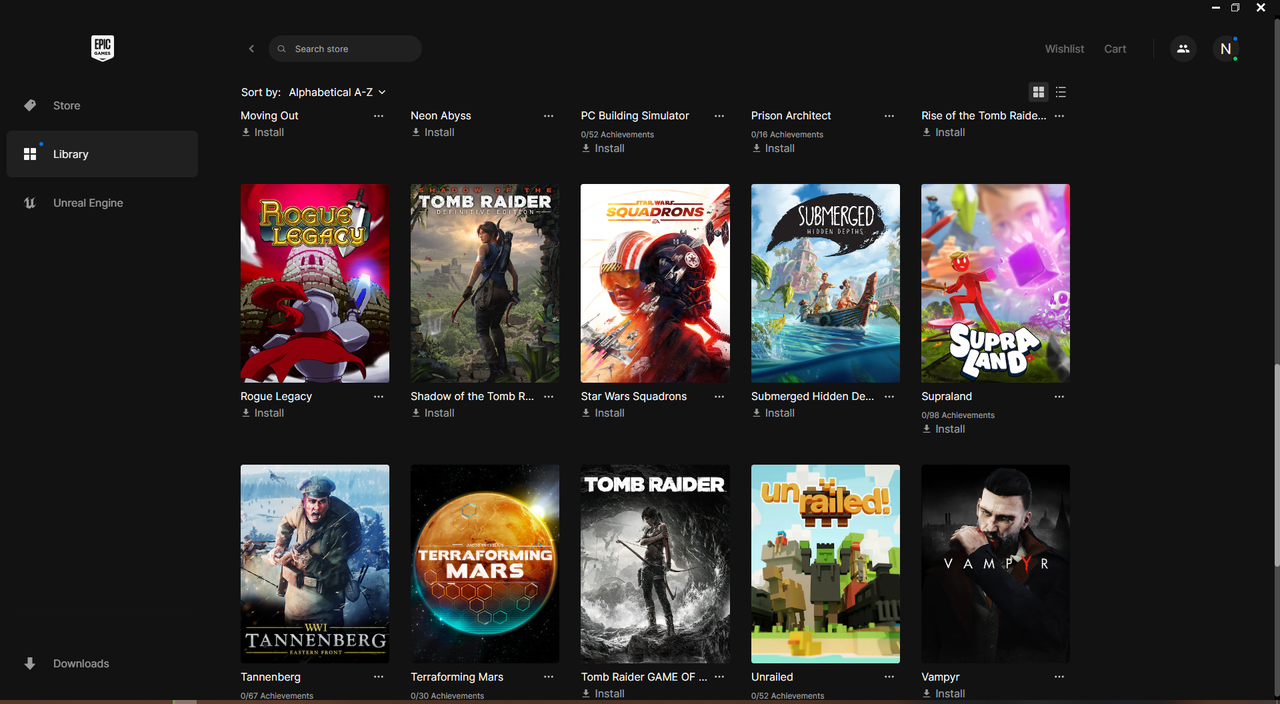The width and height of the screenshot is (1280, 704).
Task: Open options menu for Submerged Hidden Depths
Action: 889,397
